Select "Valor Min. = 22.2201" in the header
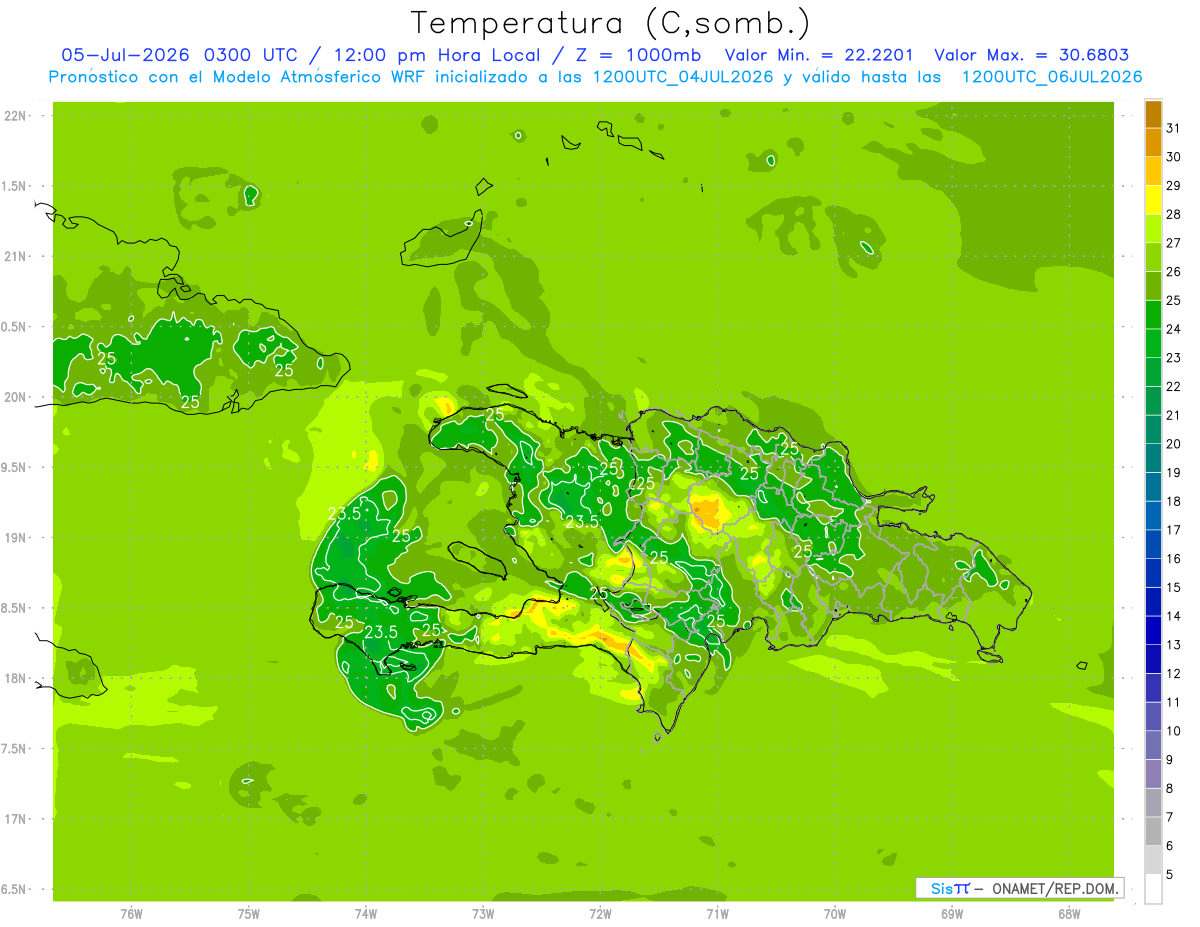 tap(819, 55)
